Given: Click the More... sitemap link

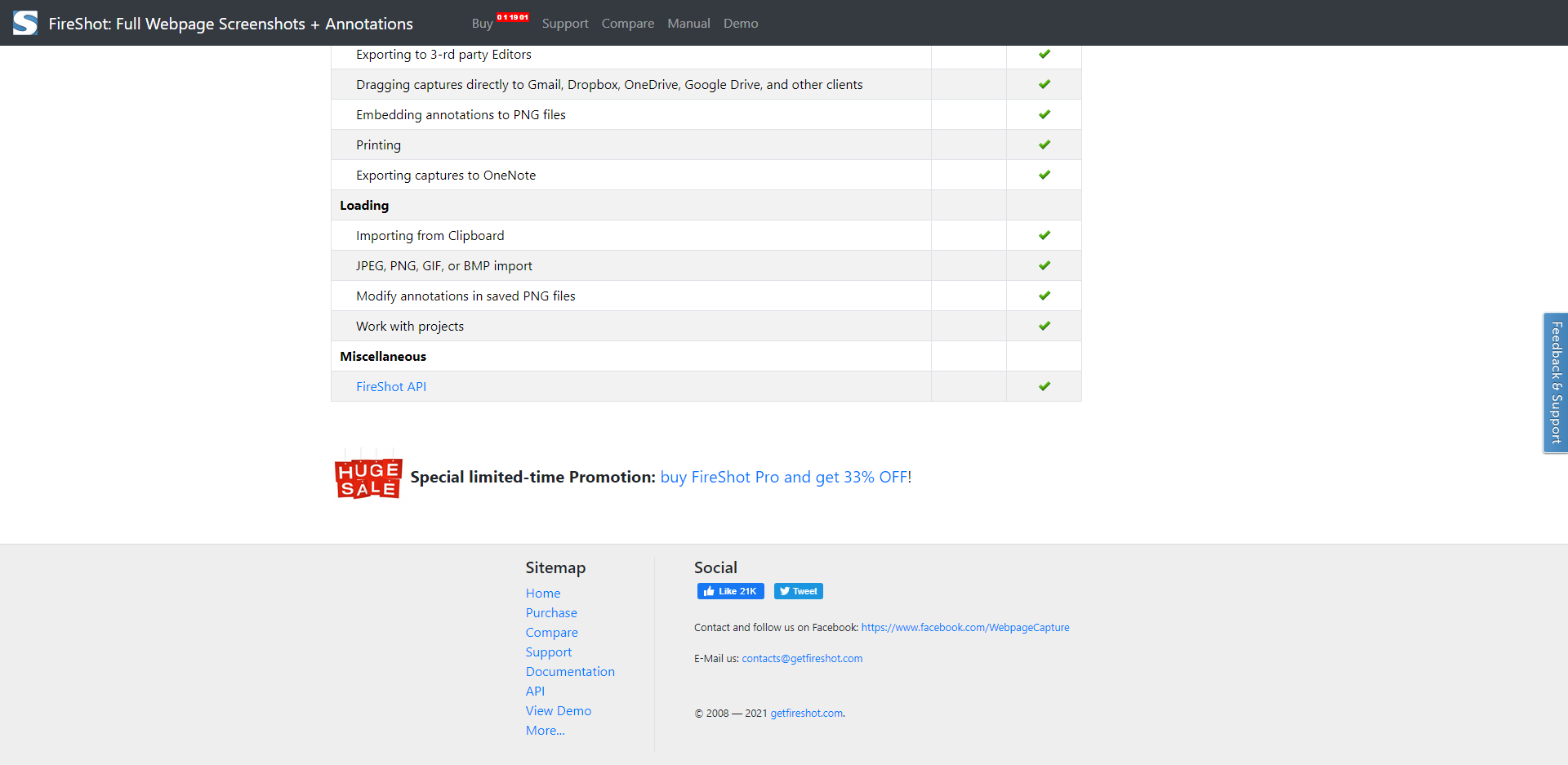Looking at the screenshot, I should 545,731.
